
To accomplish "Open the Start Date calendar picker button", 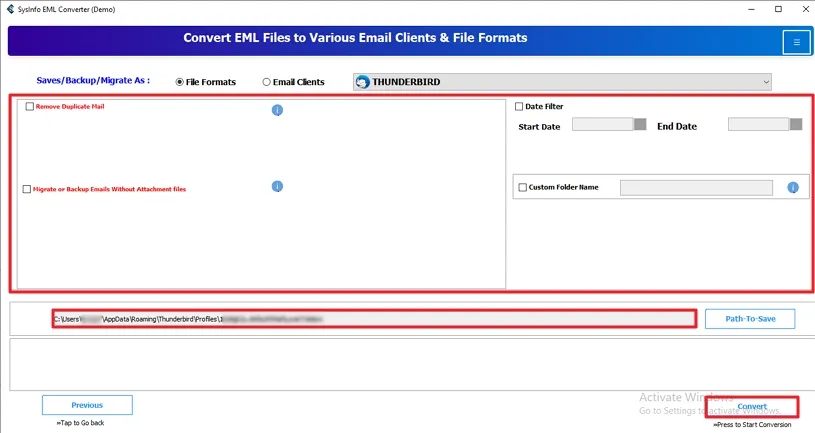I will click(x=640, y=124).
